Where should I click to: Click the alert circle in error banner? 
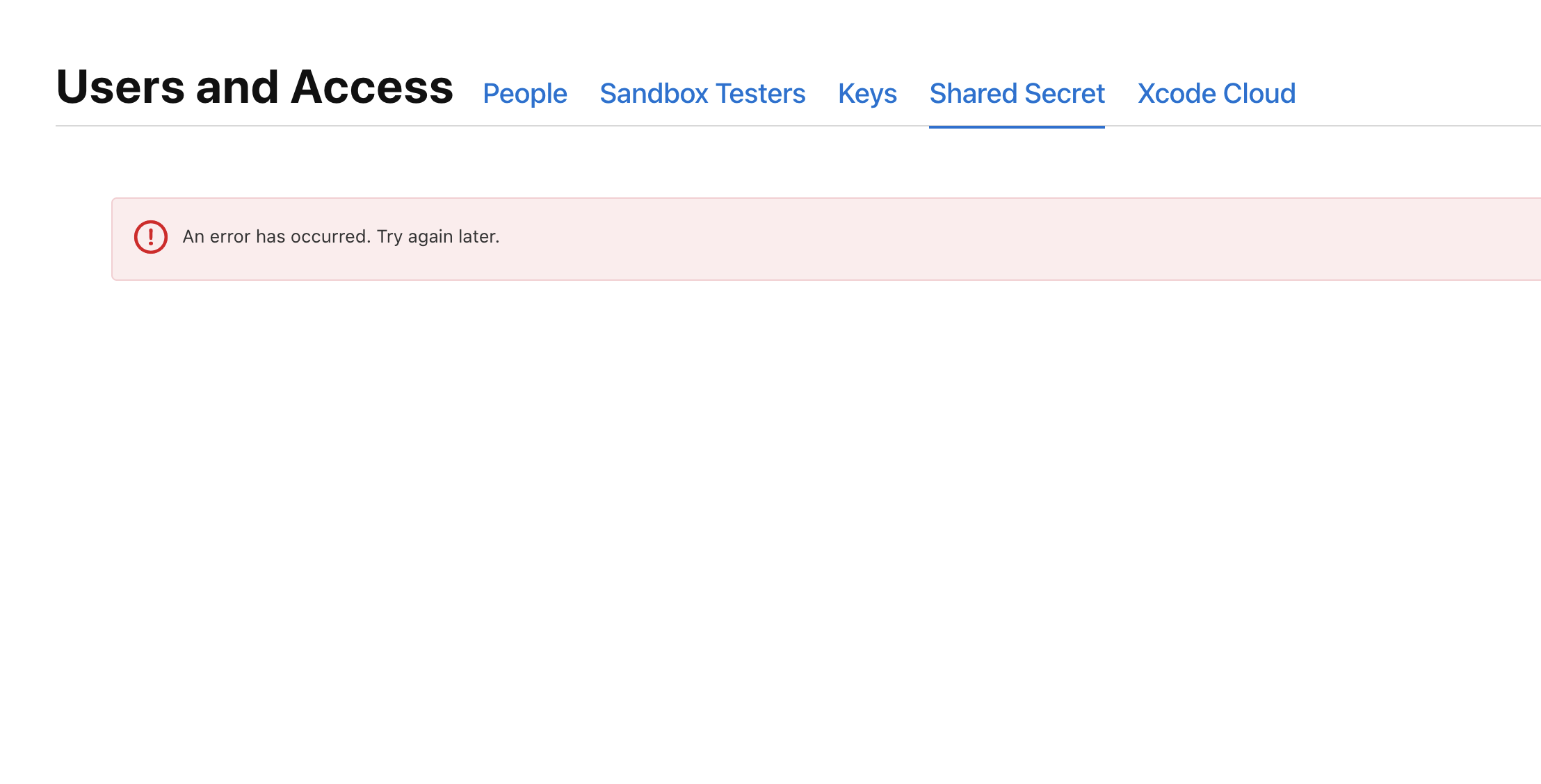[x=150, y=237]
